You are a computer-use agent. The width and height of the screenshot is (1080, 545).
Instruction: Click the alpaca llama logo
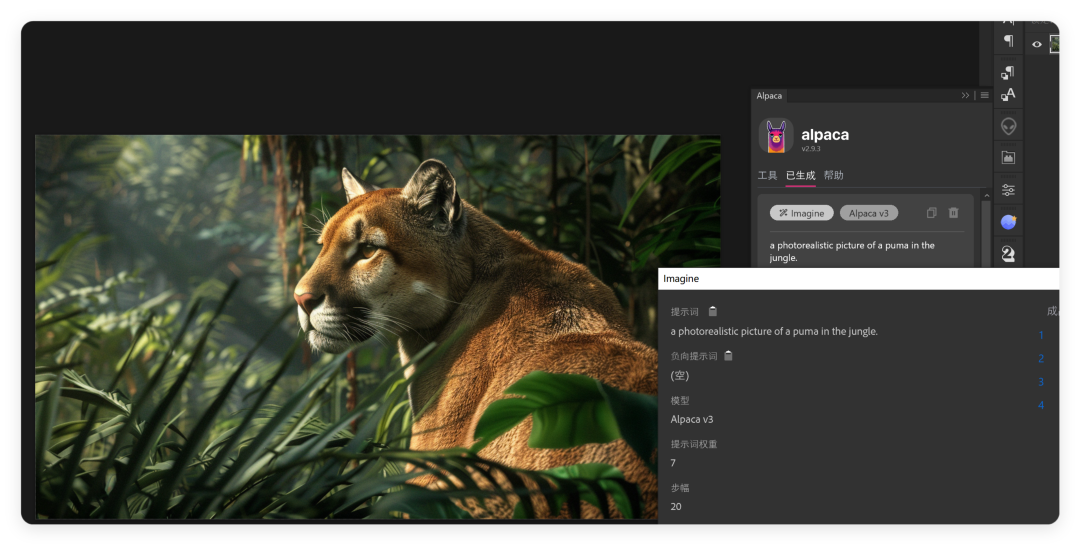pos(776,136)
